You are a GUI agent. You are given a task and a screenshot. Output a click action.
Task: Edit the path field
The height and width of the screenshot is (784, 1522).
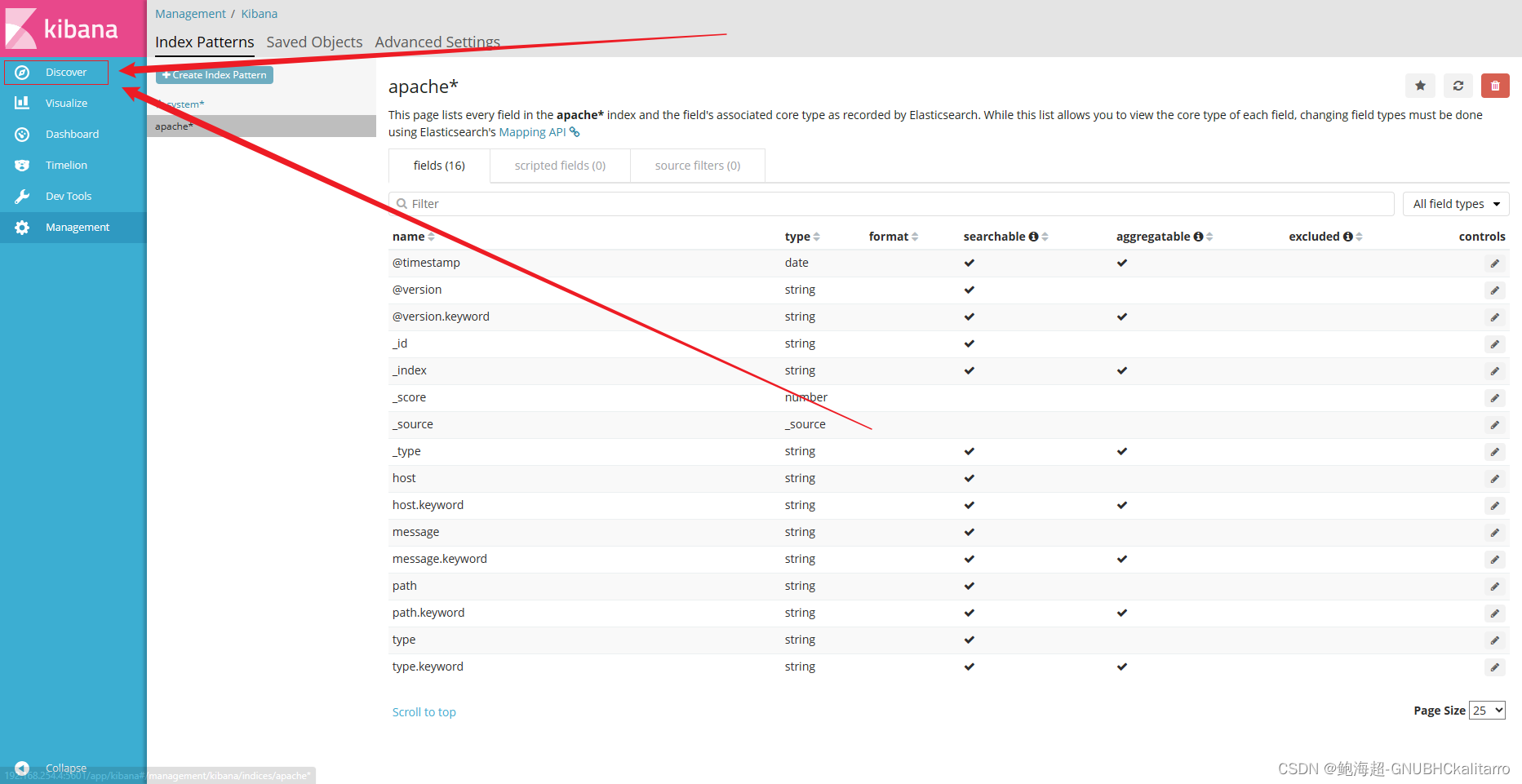point(1495,587)
